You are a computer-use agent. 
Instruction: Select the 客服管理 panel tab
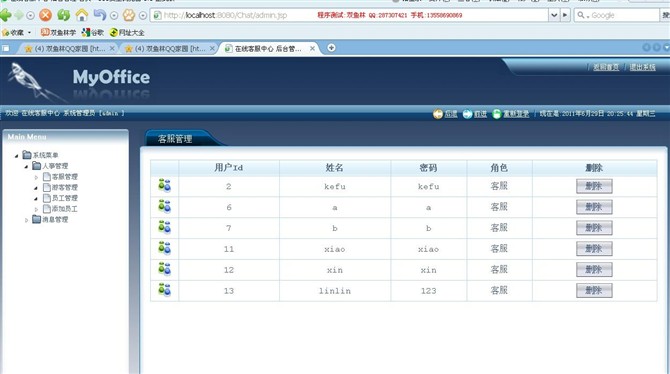[x=176, y=139]
